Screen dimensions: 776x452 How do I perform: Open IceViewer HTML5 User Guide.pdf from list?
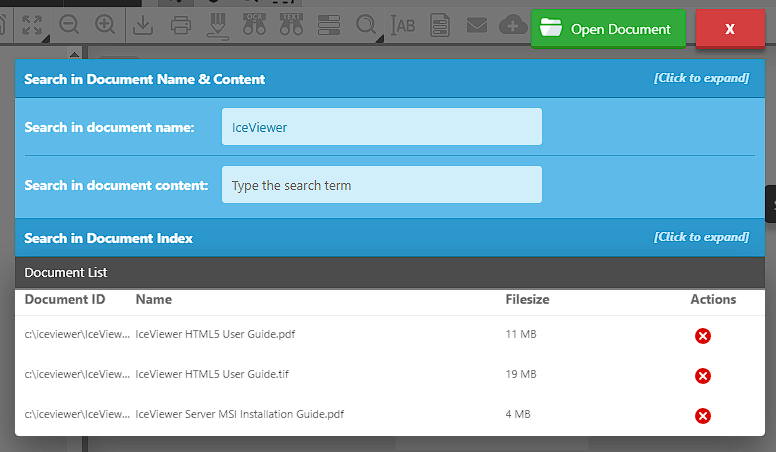[215, 334]
